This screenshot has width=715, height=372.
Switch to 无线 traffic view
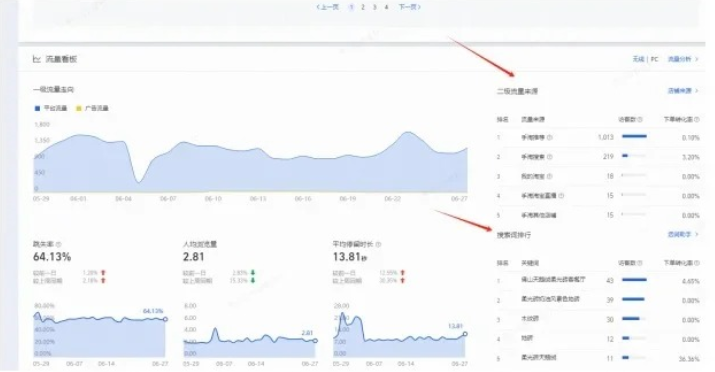(x=638, y=59)
